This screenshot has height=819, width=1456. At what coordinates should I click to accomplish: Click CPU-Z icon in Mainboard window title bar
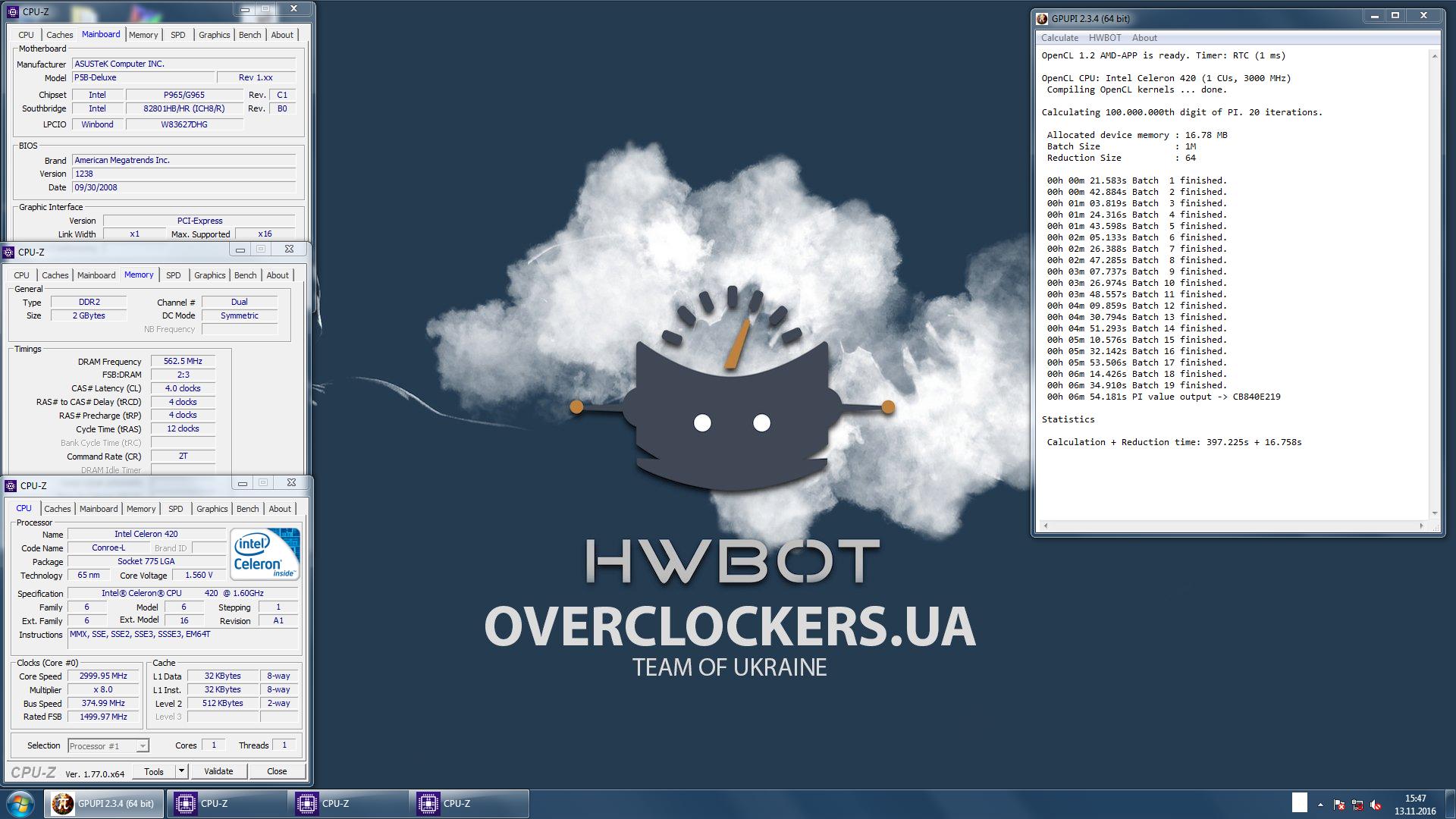tap(12, 11)
